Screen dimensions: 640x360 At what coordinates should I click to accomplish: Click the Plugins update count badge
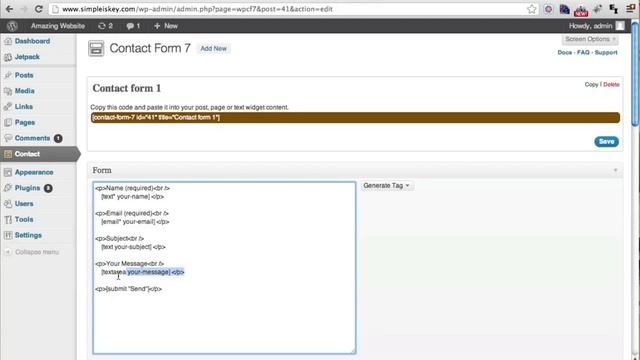(48, 188)
